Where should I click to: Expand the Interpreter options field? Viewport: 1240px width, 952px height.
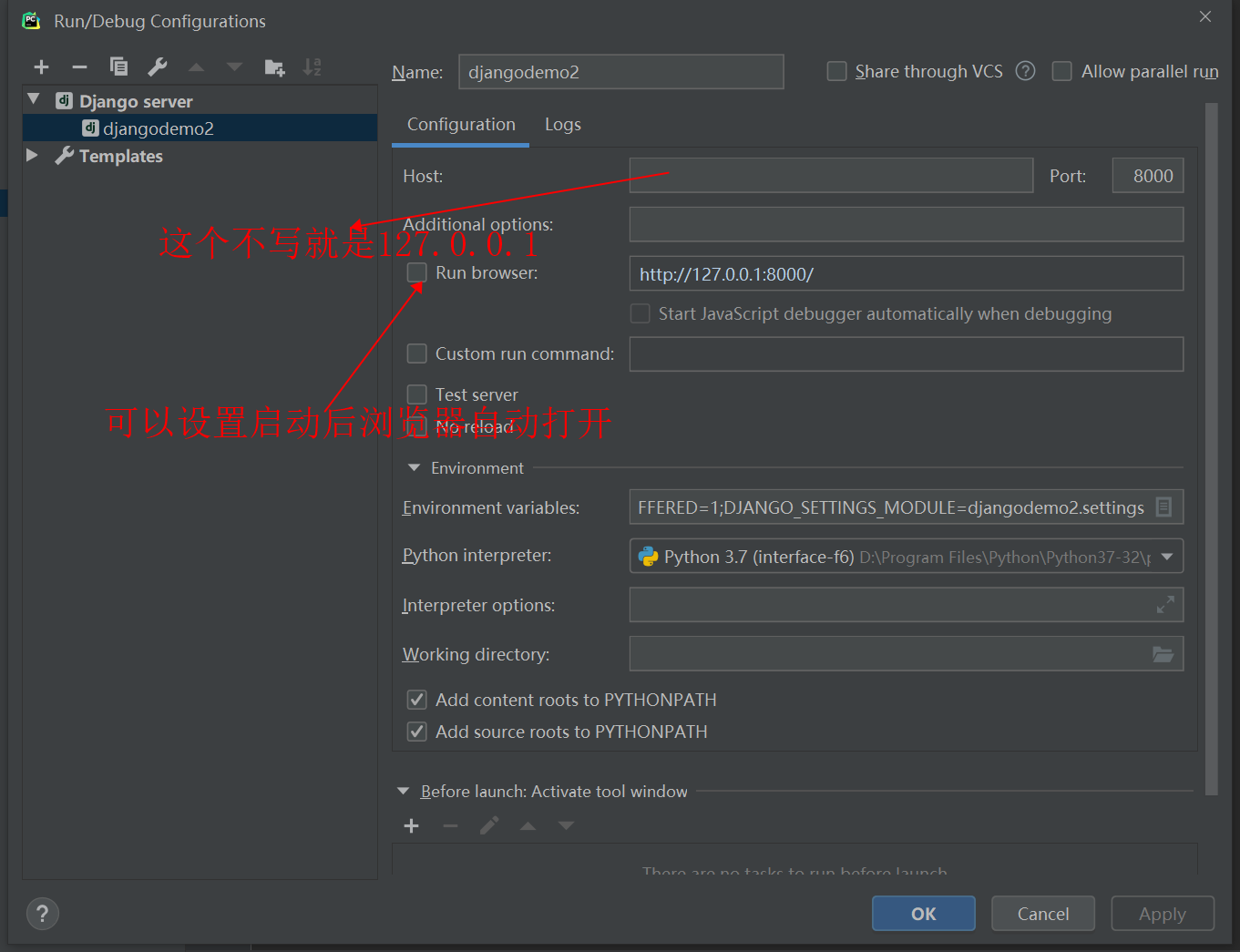point(1165,605)
